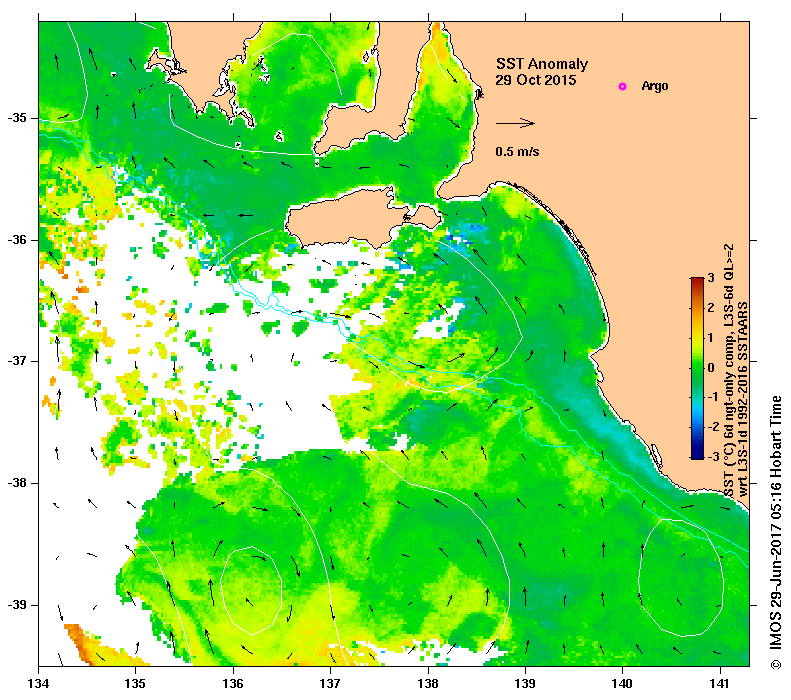Click the copyright symbol next to IMOS
The height and width of the screenshot is (700, 791).
(x=775, y=665)
